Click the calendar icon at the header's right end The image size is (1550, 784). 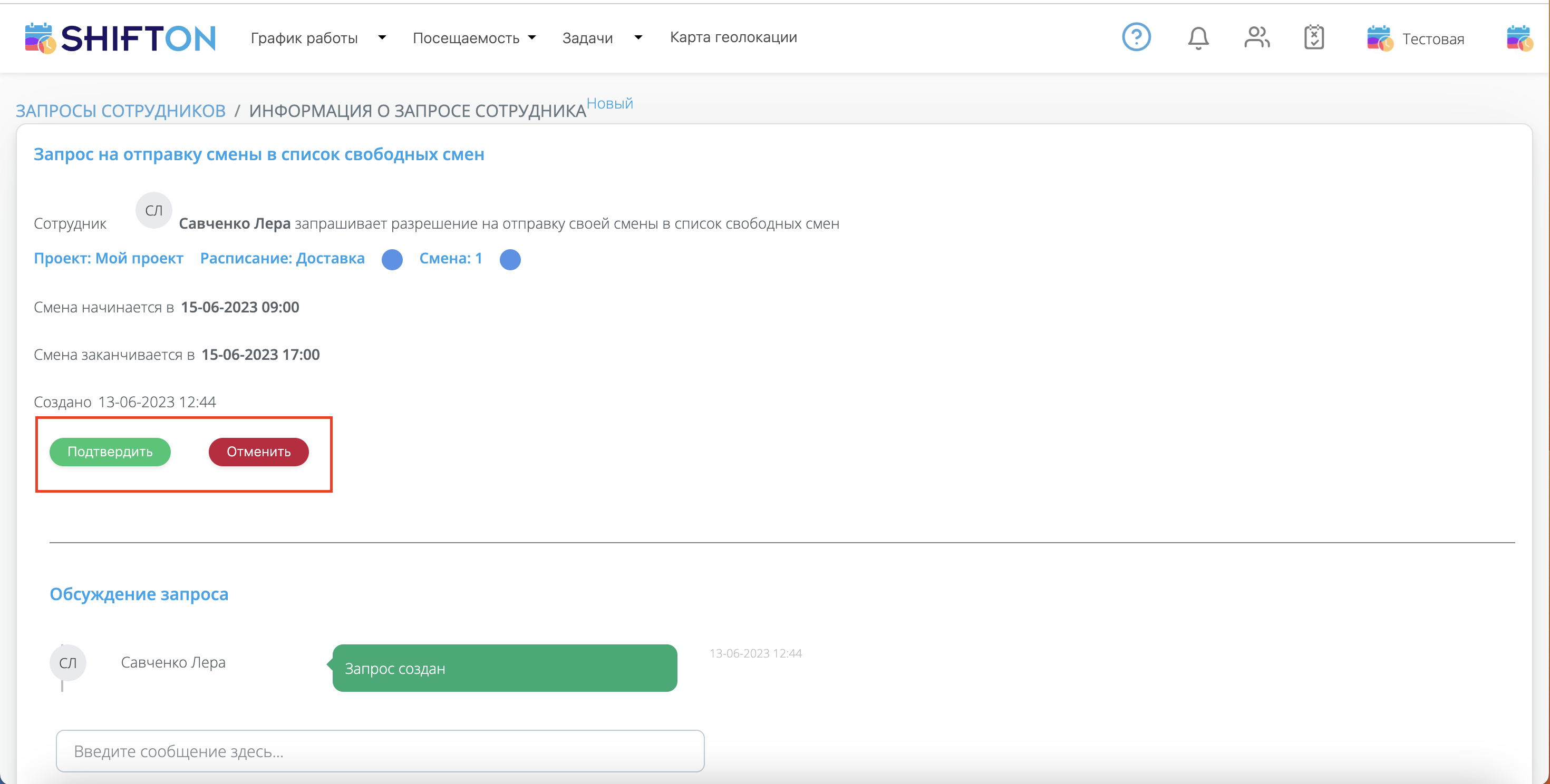pyautogui.click(x=1519, y=38)
